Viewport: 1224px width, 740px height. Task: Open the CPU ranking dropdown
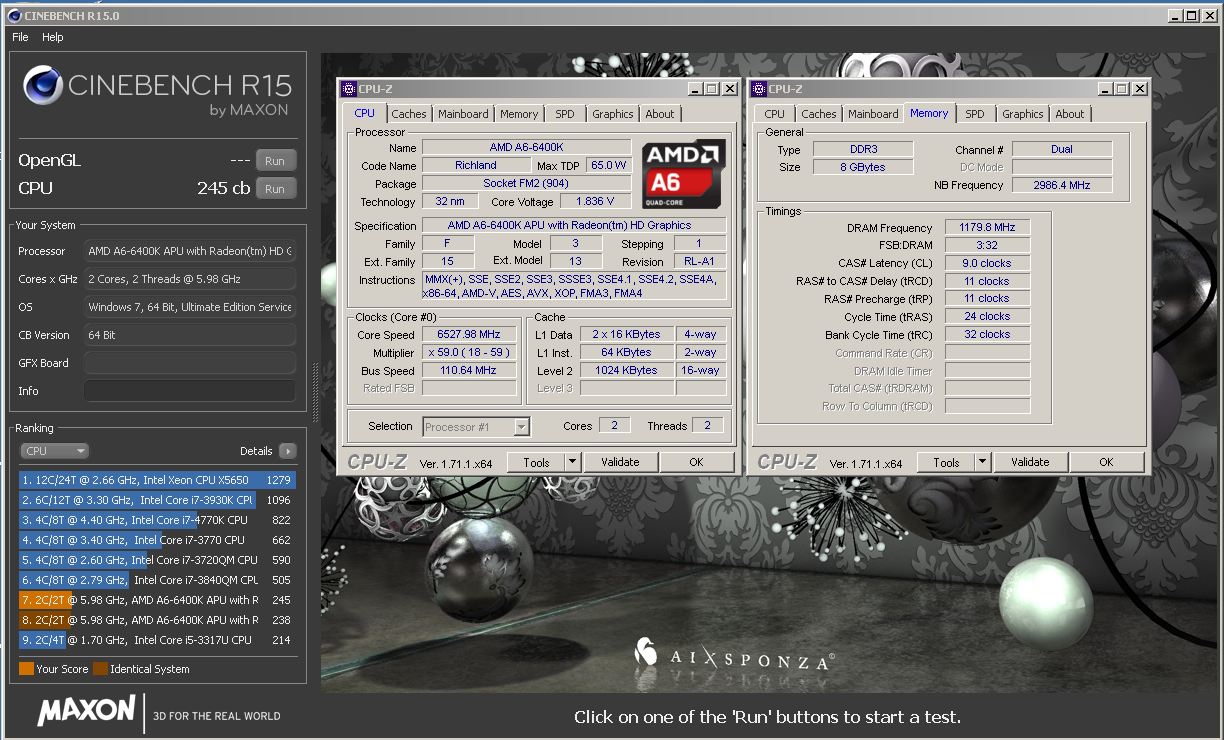[x=54, y=451]
